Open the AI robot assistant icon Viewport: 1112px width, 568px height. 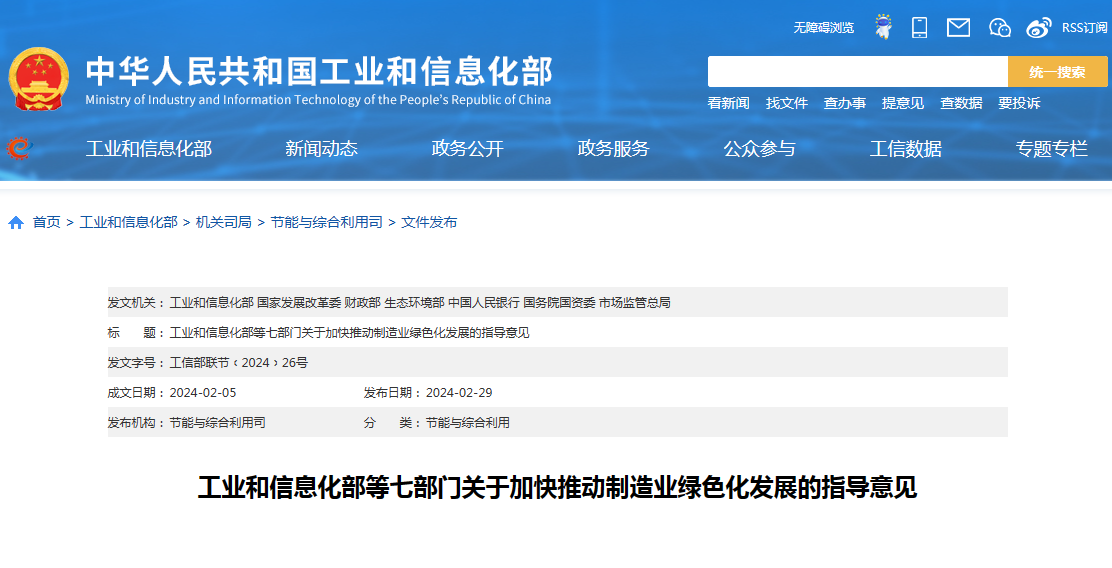(883, 27)
